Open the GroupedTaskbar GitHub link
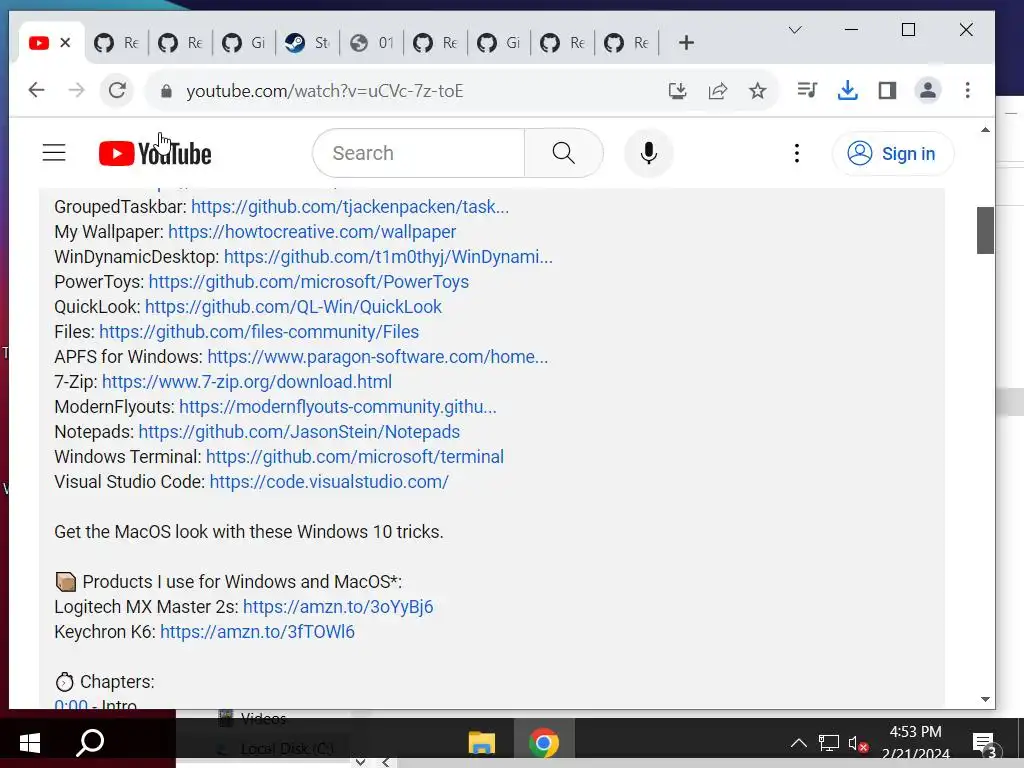Screen dimensions: 1024x768 click(349, 207)
